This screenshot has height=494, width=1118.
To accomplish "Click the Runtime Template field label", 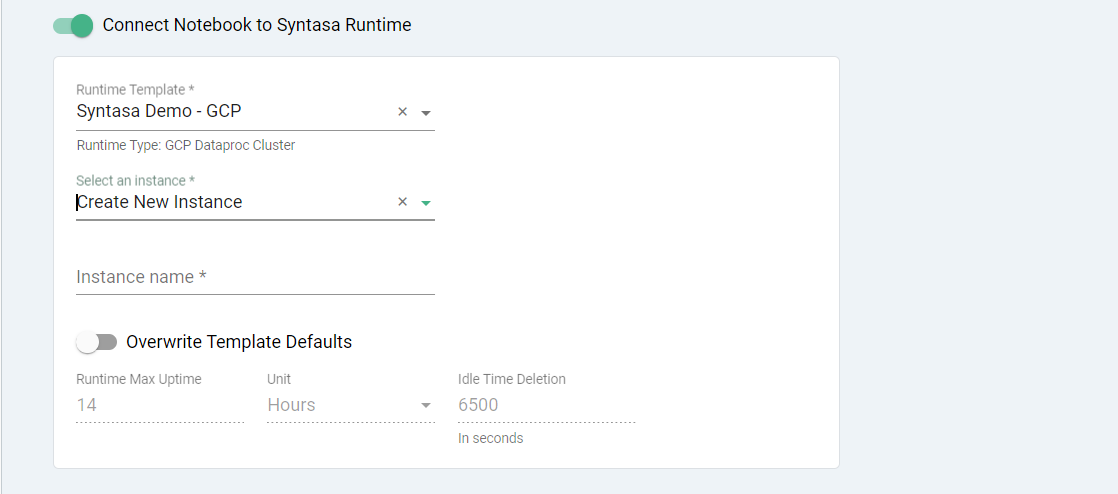I will point(135,90).
